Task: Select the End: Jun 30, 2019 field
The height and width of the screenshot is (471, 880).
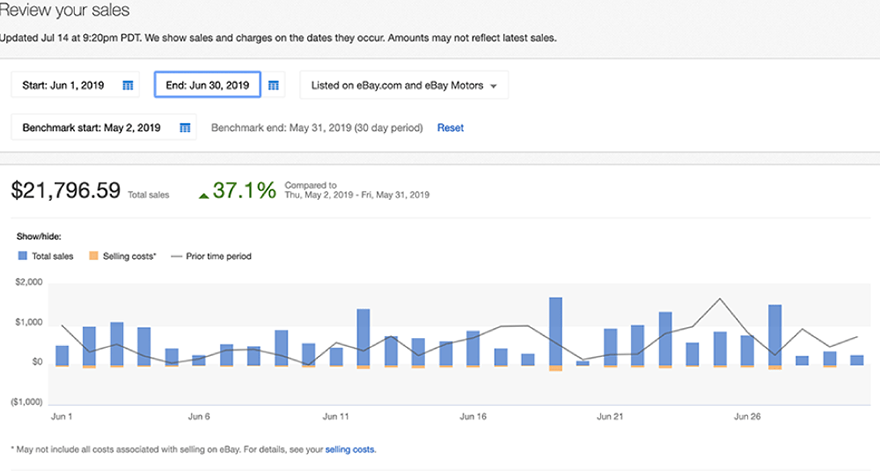Action: pos(207,85)
